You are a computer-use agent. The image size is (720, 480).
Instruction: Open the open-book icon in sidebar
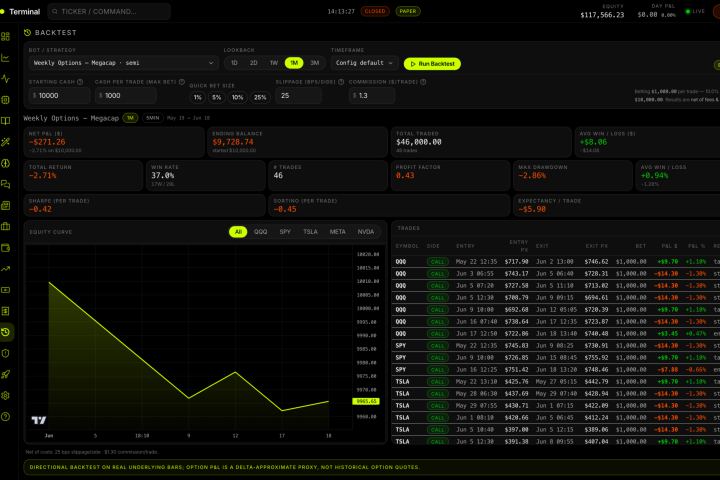[6, 121]
